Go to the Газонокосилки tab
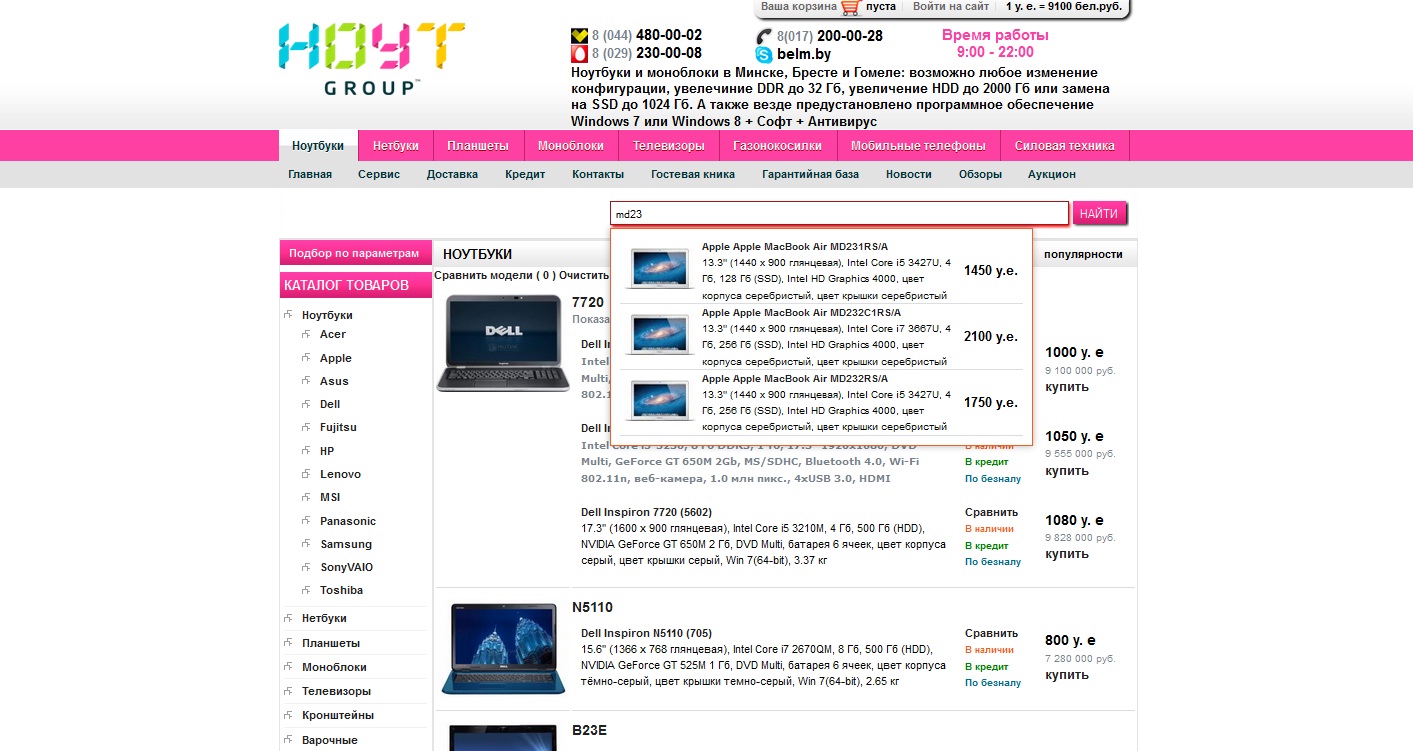1413x751 pixels. tap(778, 146)
